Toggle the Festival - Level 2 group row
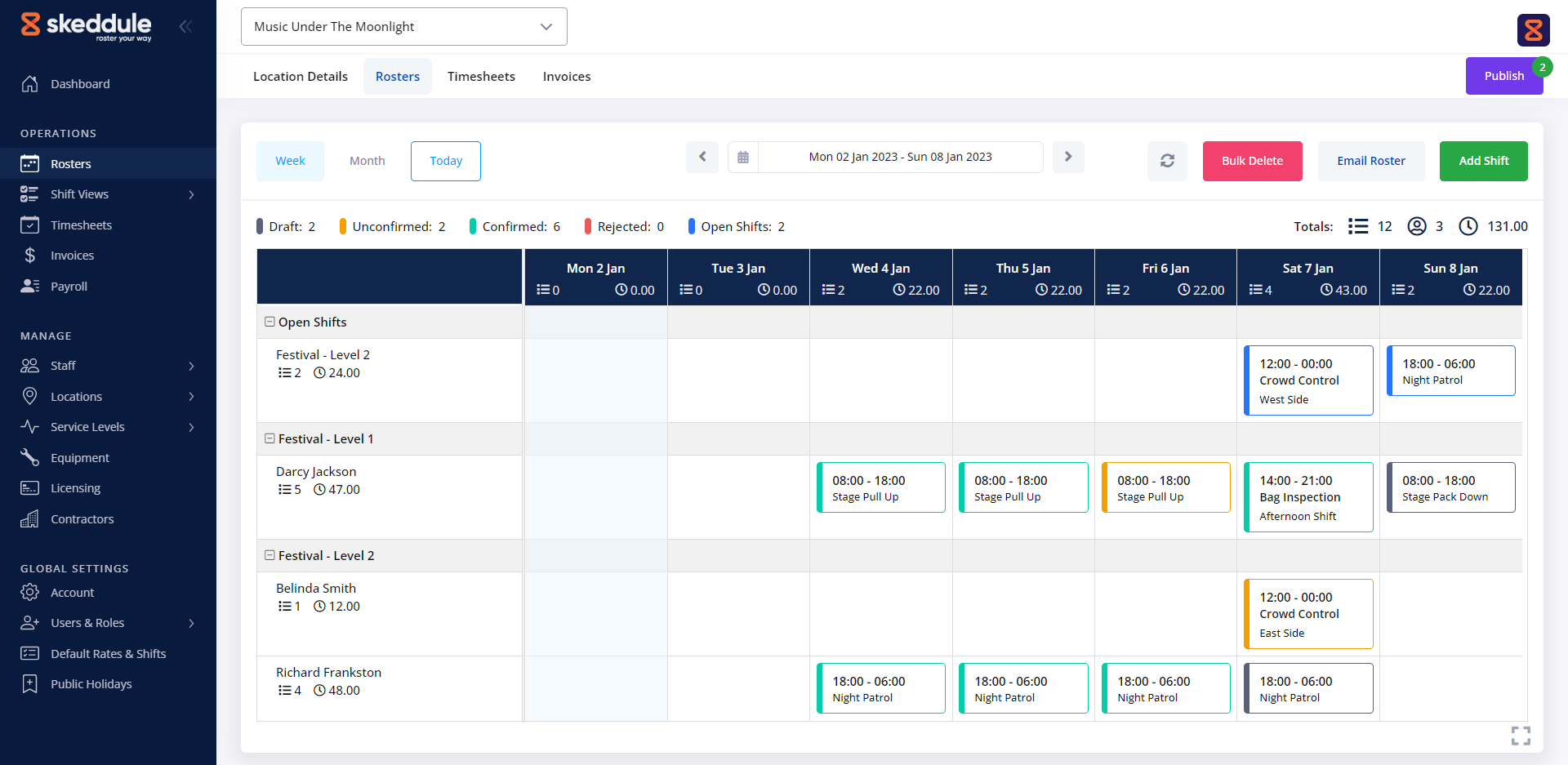 (269, 555)
